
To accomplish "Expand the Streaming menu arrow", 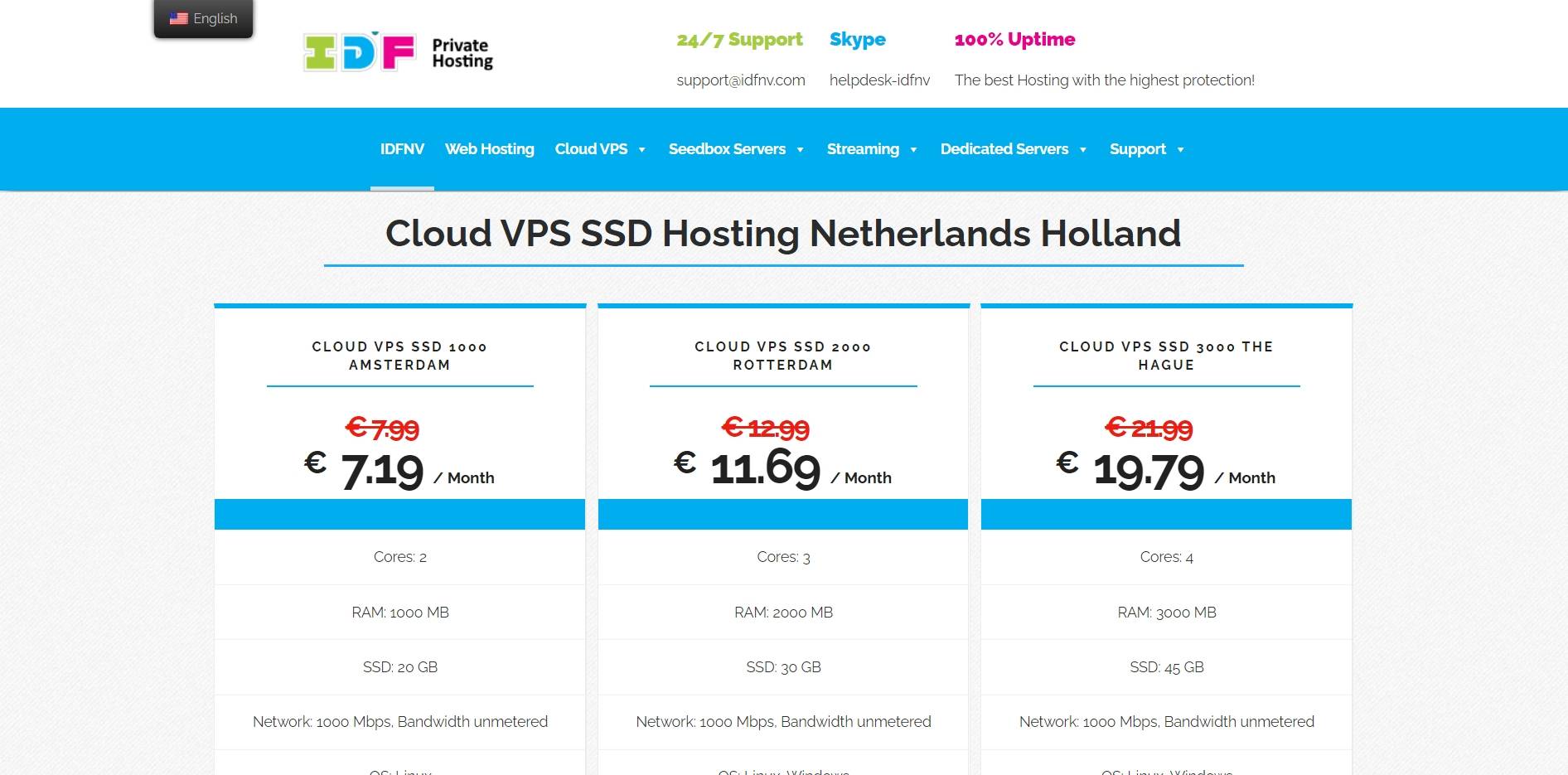I will [913, 150].
